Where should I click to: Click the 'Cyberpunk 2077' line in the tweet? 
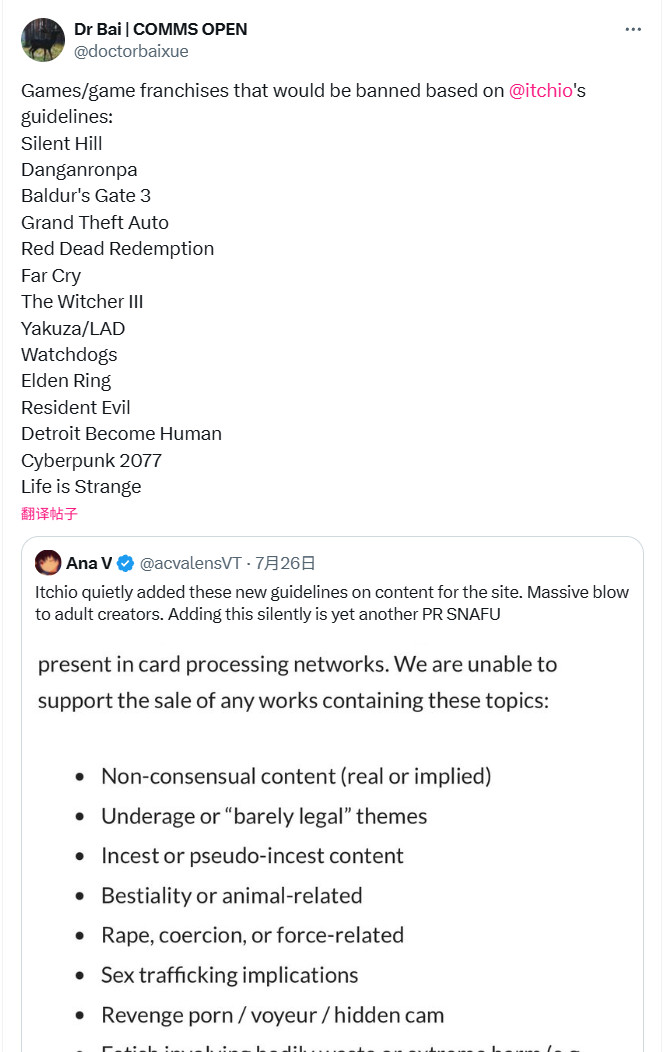click(91, 460)
